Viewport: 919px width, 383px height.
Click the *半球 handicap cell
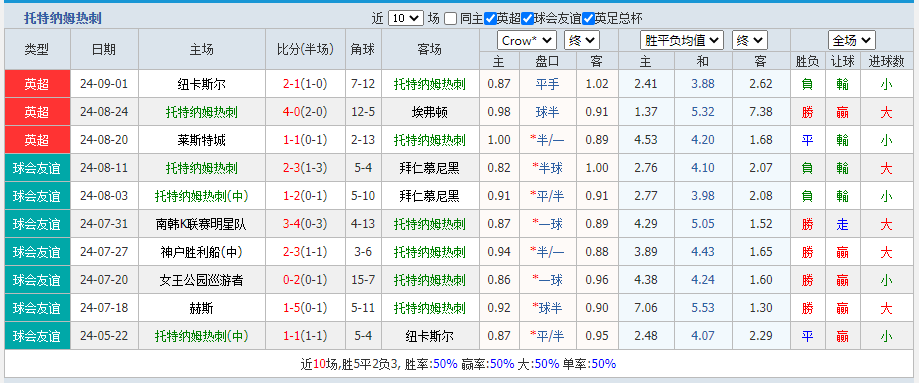click(547, 168)
